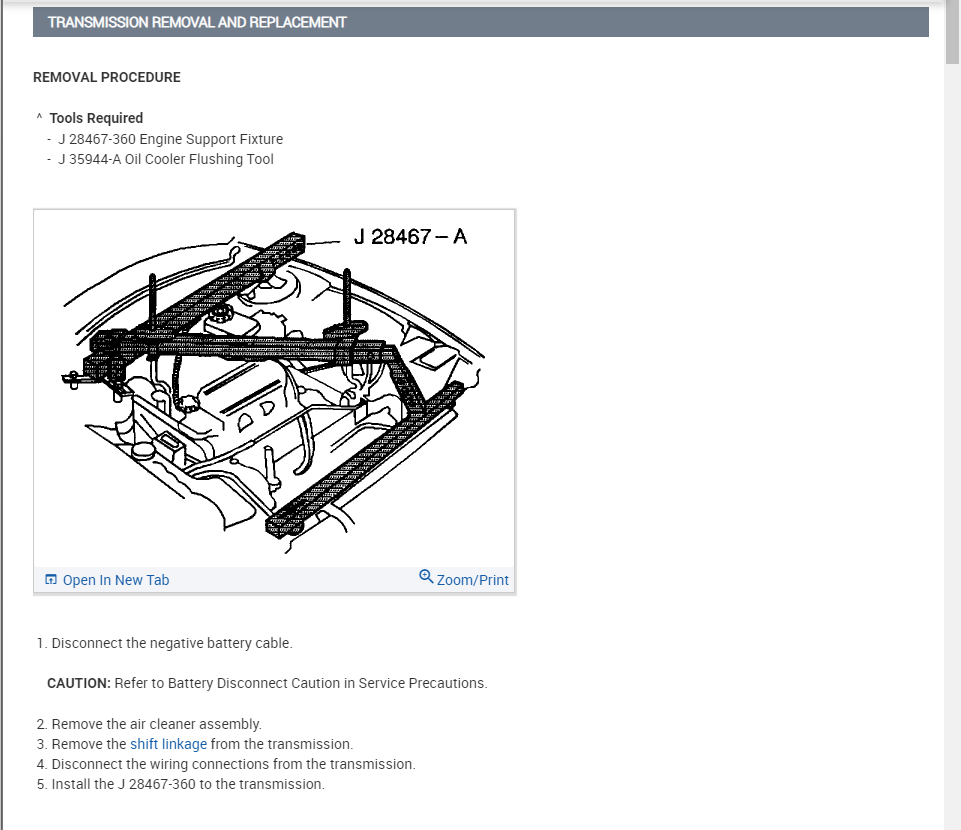Select step 2 Remove the air cleaner assembly

click(x=149, y=724)
